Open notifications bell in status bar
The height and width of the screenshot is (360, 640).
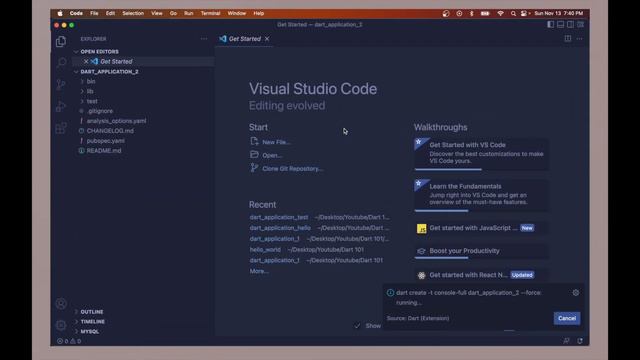(x=580, y=341)
